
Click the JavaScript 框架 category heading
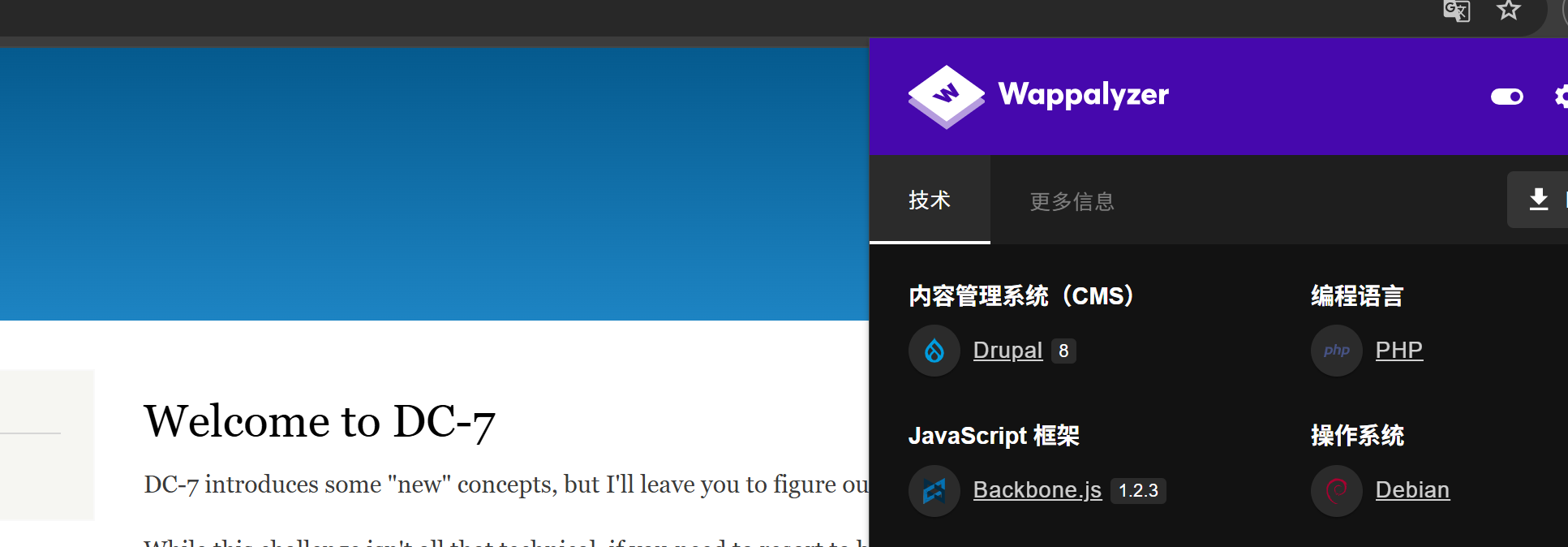[x=994, y=436]
